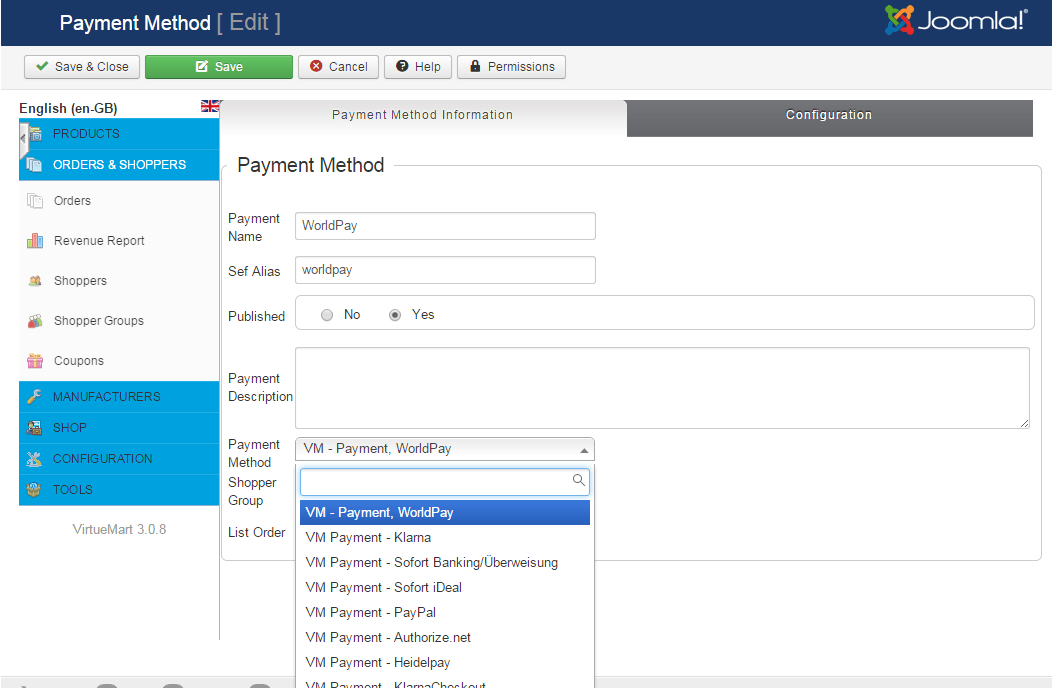The height and width of the screenshot is (688, 1052).
Task: Expand the TOOLS menu section
Action: pos(119,489)
